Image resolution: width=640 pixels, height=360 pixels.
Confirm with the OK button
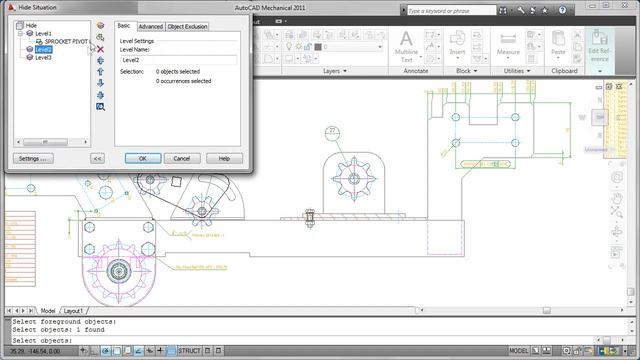(x=143, y=158)
